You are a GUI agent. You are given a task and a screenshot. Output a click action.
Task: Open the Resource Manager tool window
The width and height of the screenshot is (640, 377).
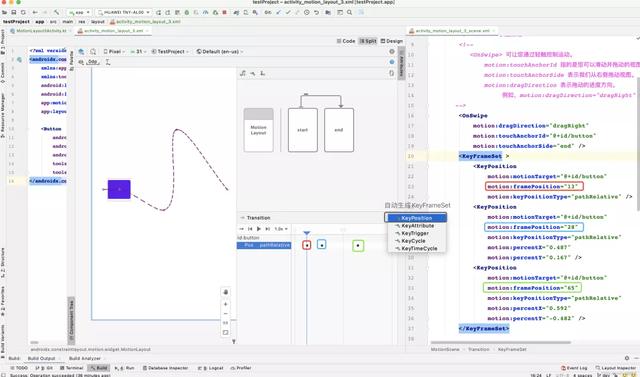[3, 115]
